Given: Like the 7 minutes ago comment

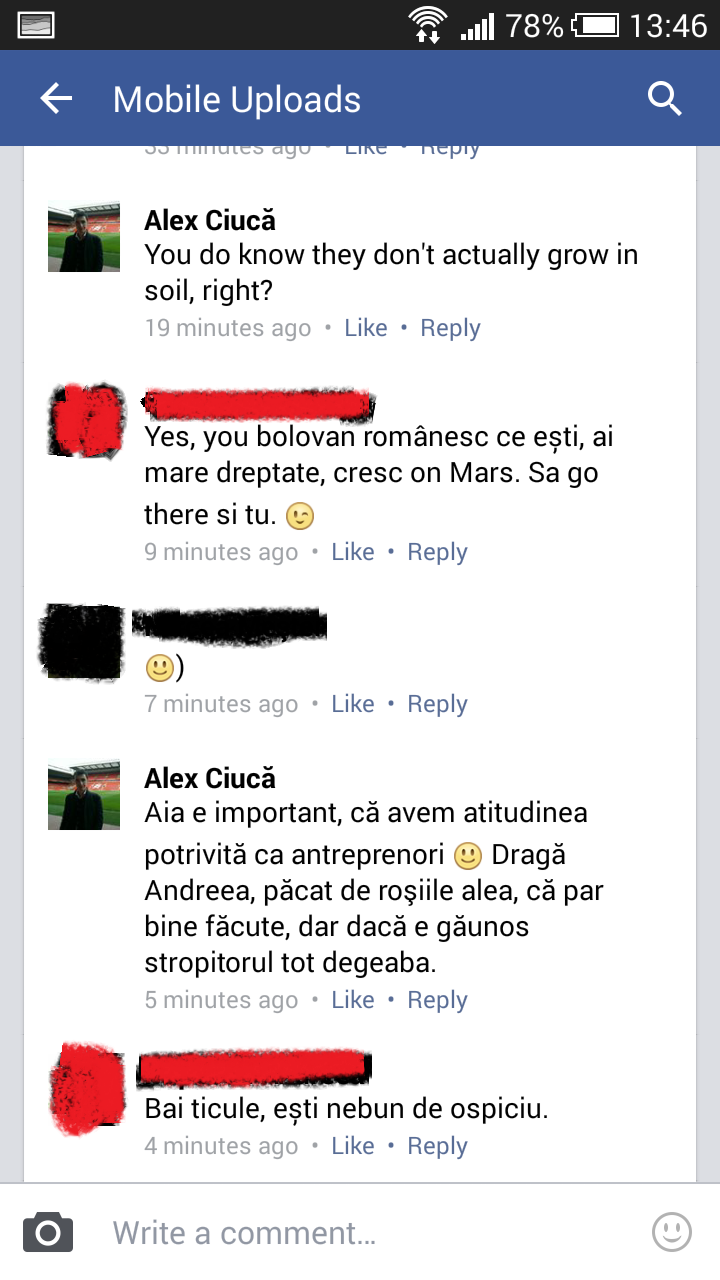Looking at the screenshot, I should [x=353, y=704].
